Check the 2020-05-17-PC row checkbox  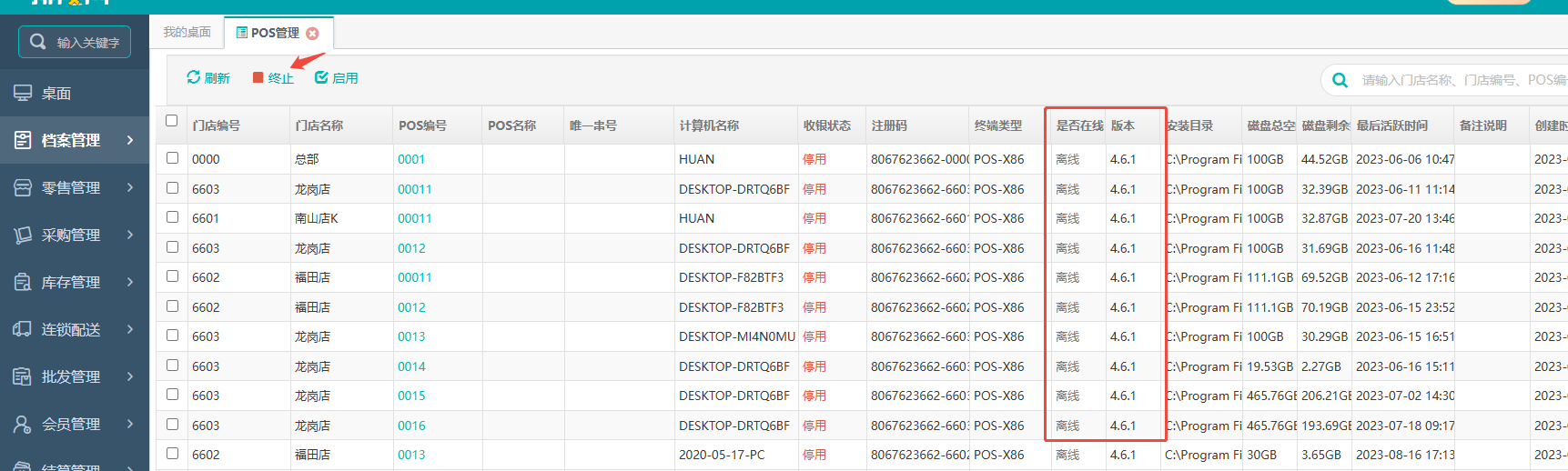click(172, 453)
